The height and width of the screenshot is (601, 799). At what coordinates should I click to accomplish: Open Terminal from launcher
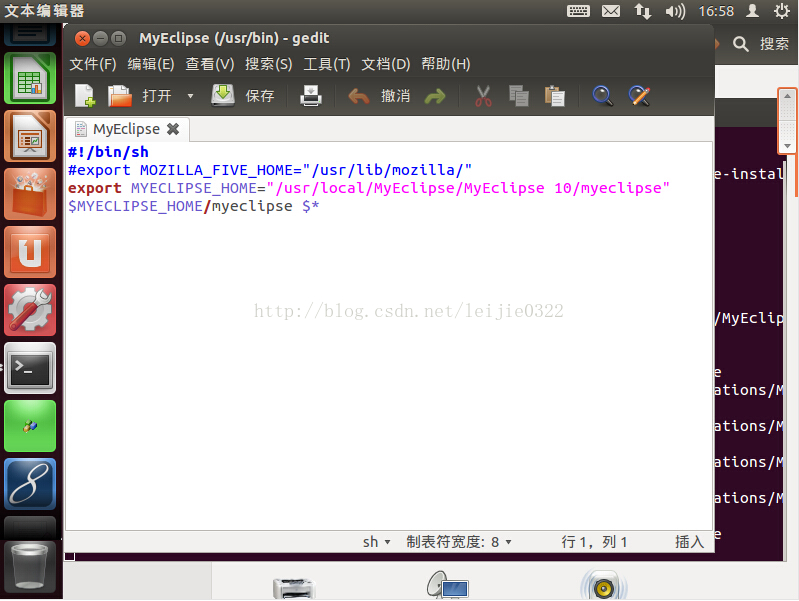[x=30, y=368]
